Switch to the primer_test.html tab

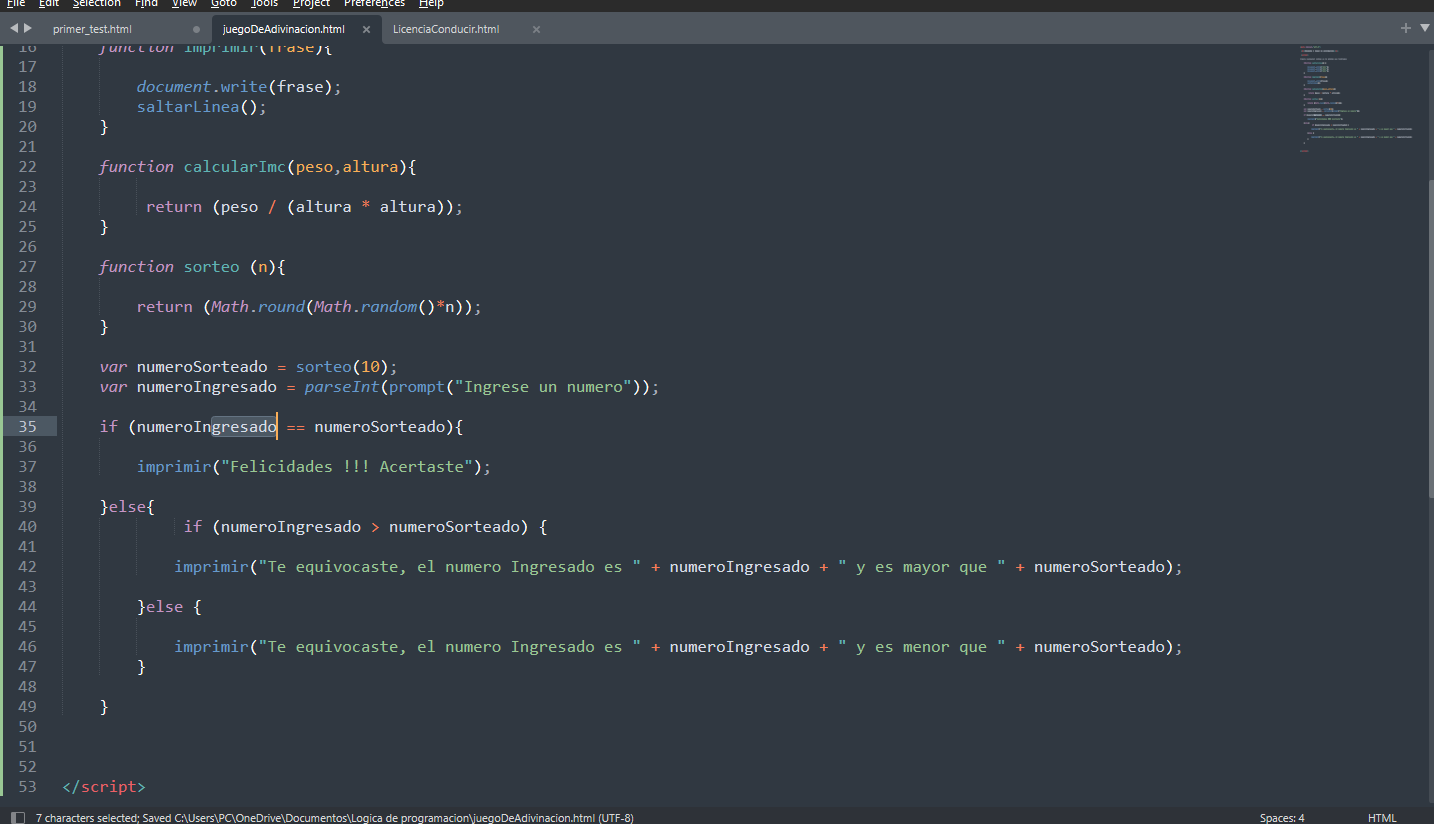[92, 30]
